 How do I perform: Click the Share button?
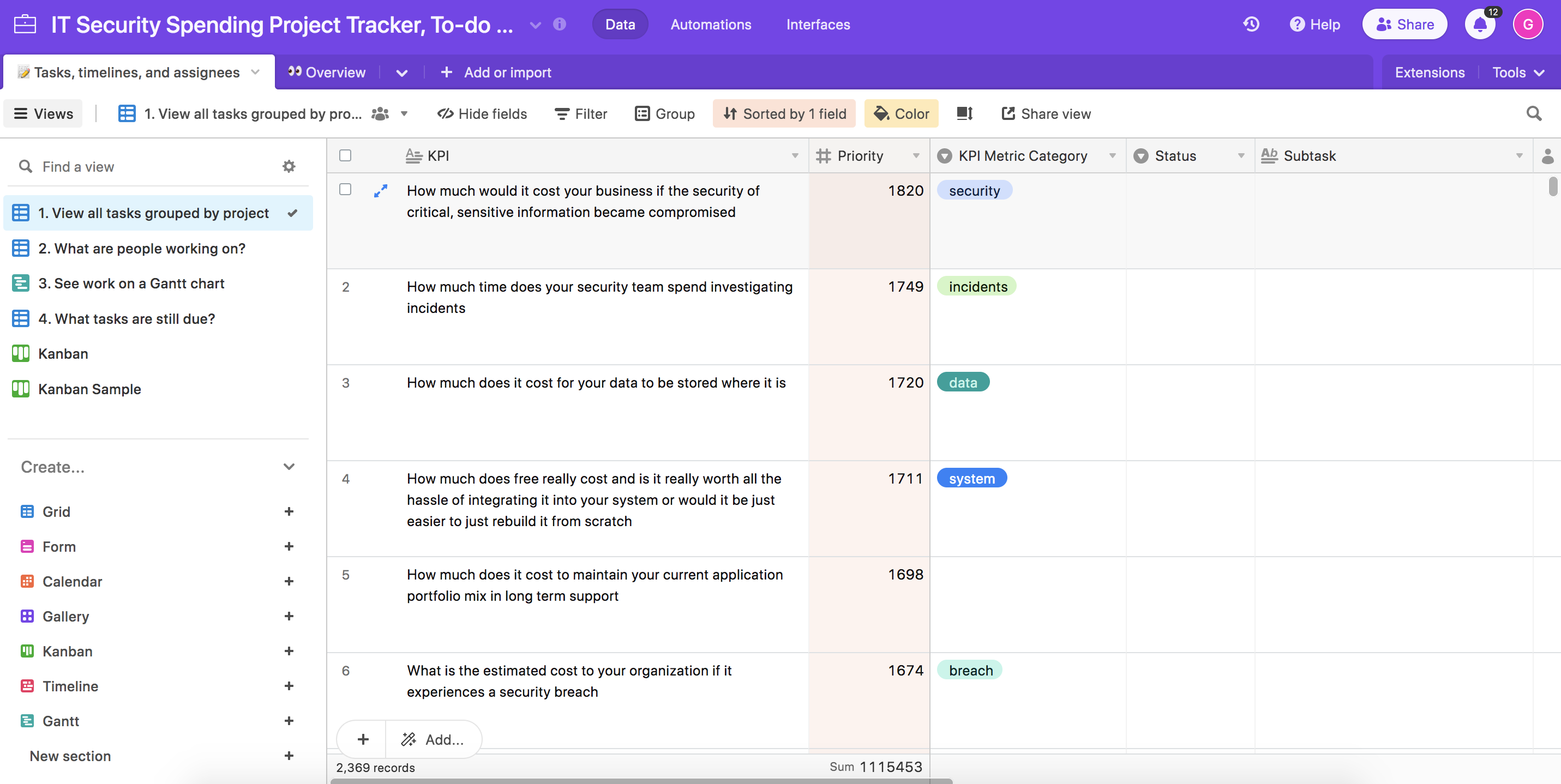click(x=1404, y=25)
